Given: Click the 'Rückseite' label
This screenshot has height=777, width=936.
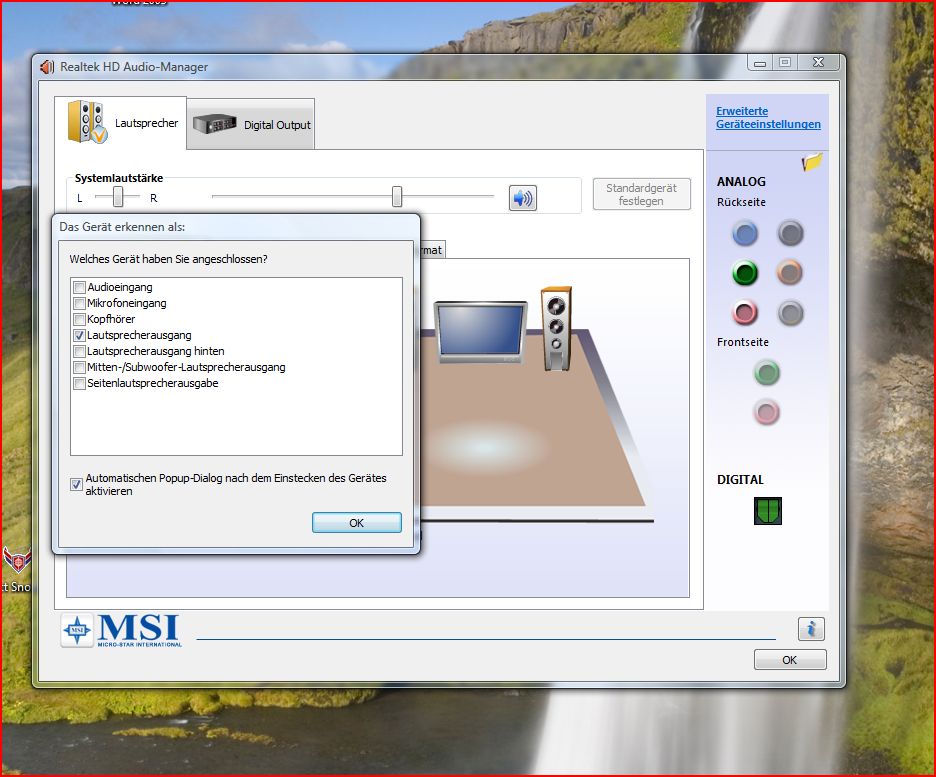Looking at the screenshot, I should point(741,202).
